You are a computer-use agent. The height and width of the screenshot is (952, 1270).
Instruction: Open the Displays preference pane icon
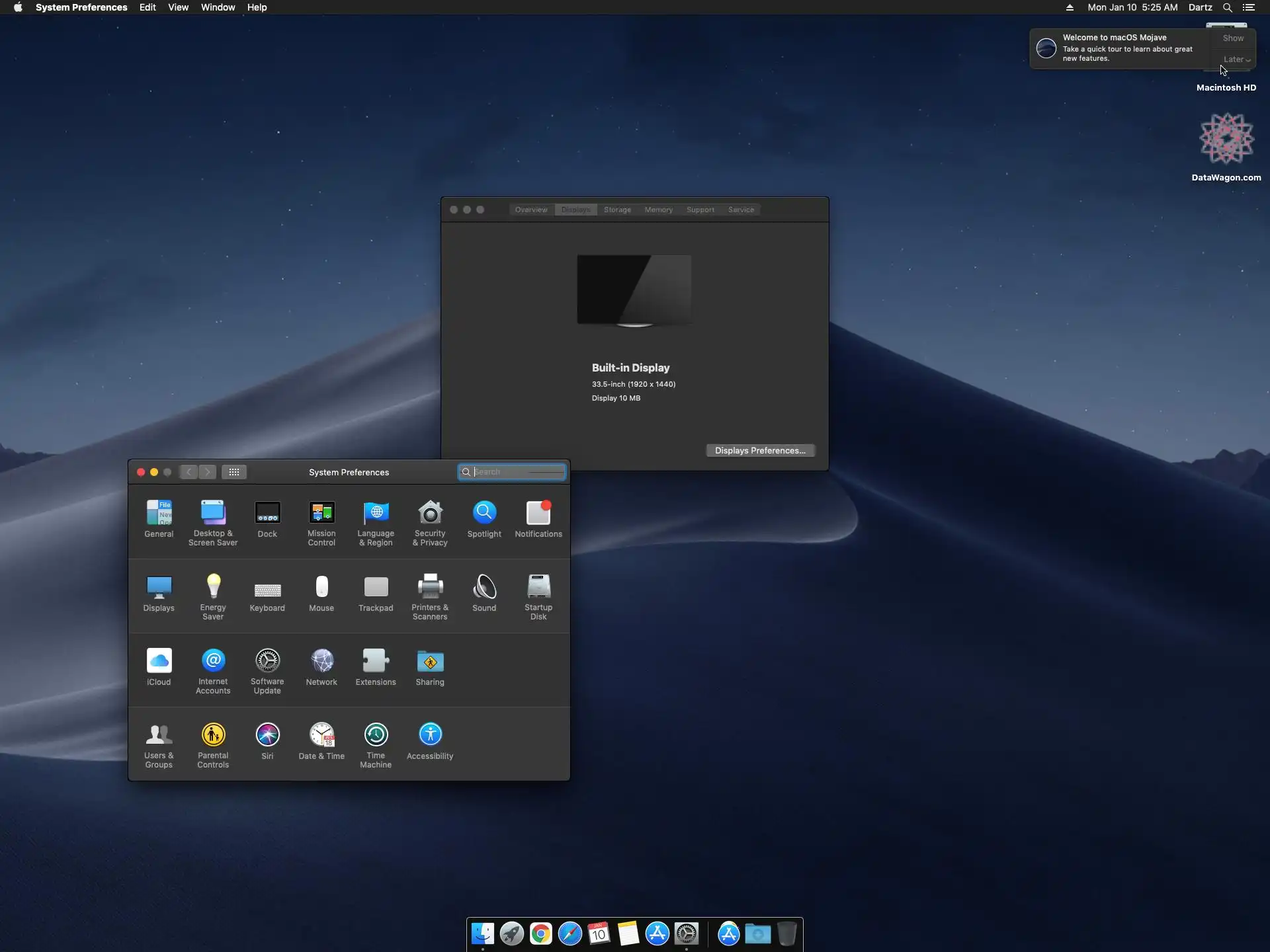[159, 587]
